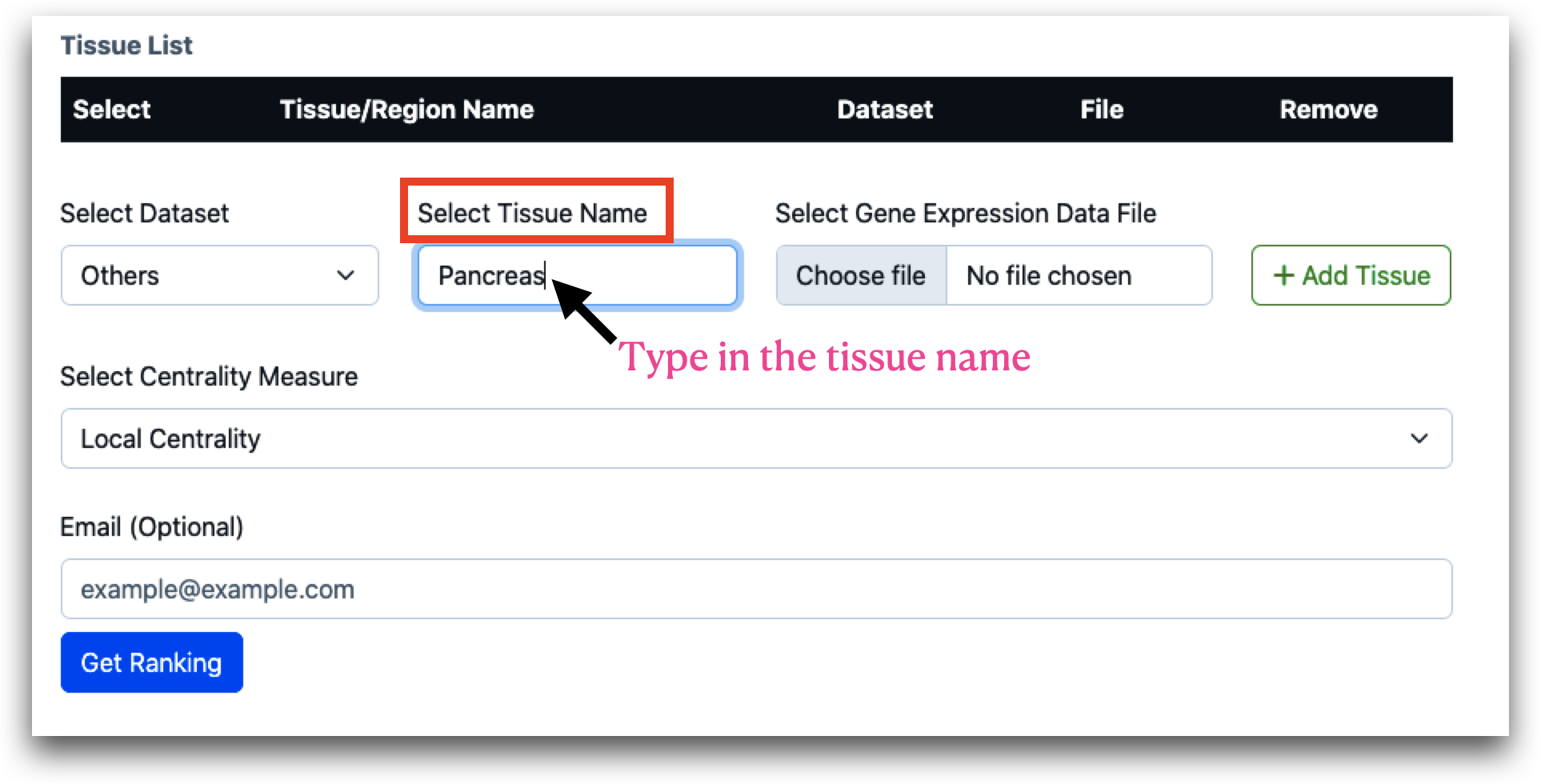Click the File column header
The image size is (1541, 784).
click(1102, 110)
